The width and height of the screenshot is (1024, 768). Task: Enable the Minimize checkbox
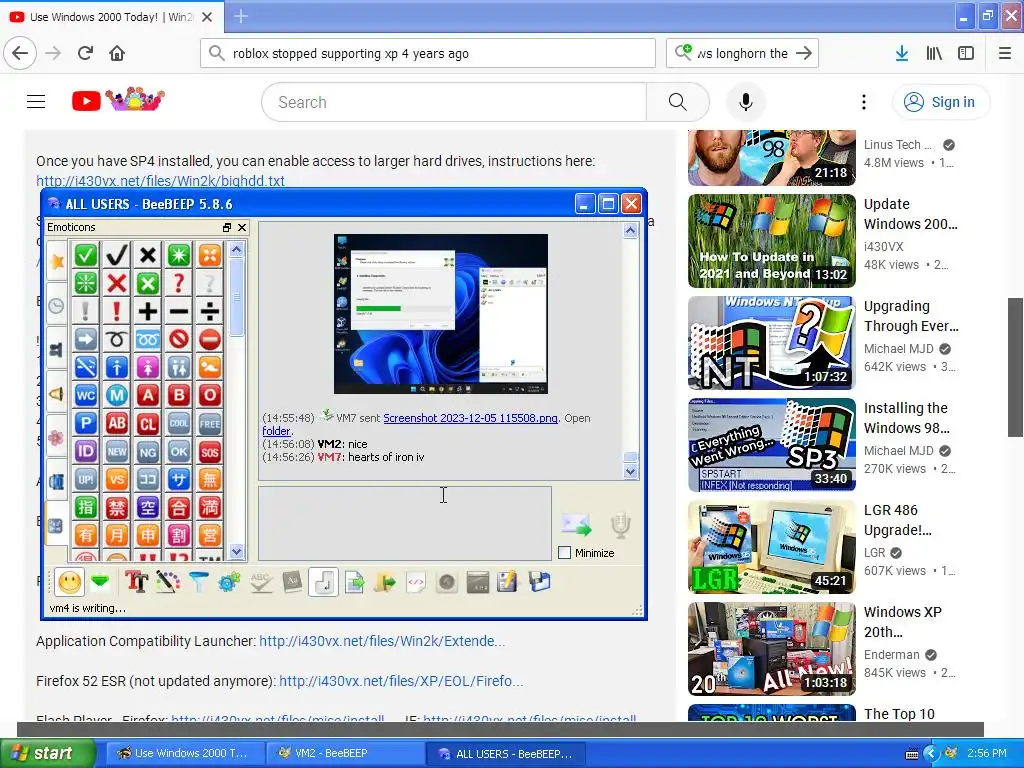[x=565, y=552]
